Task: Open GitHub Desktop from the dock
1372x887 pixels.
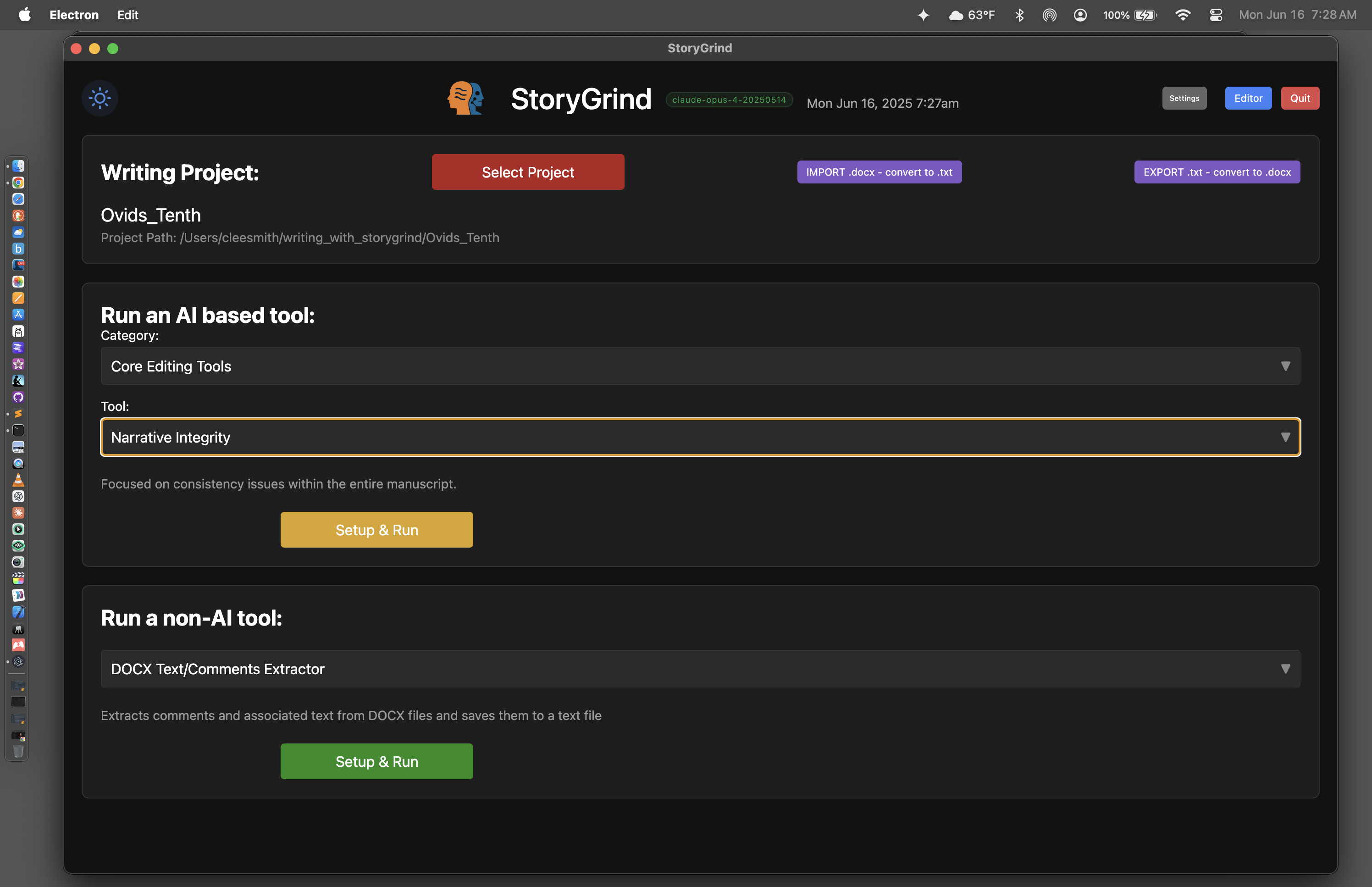Action: tap(18, 398)
